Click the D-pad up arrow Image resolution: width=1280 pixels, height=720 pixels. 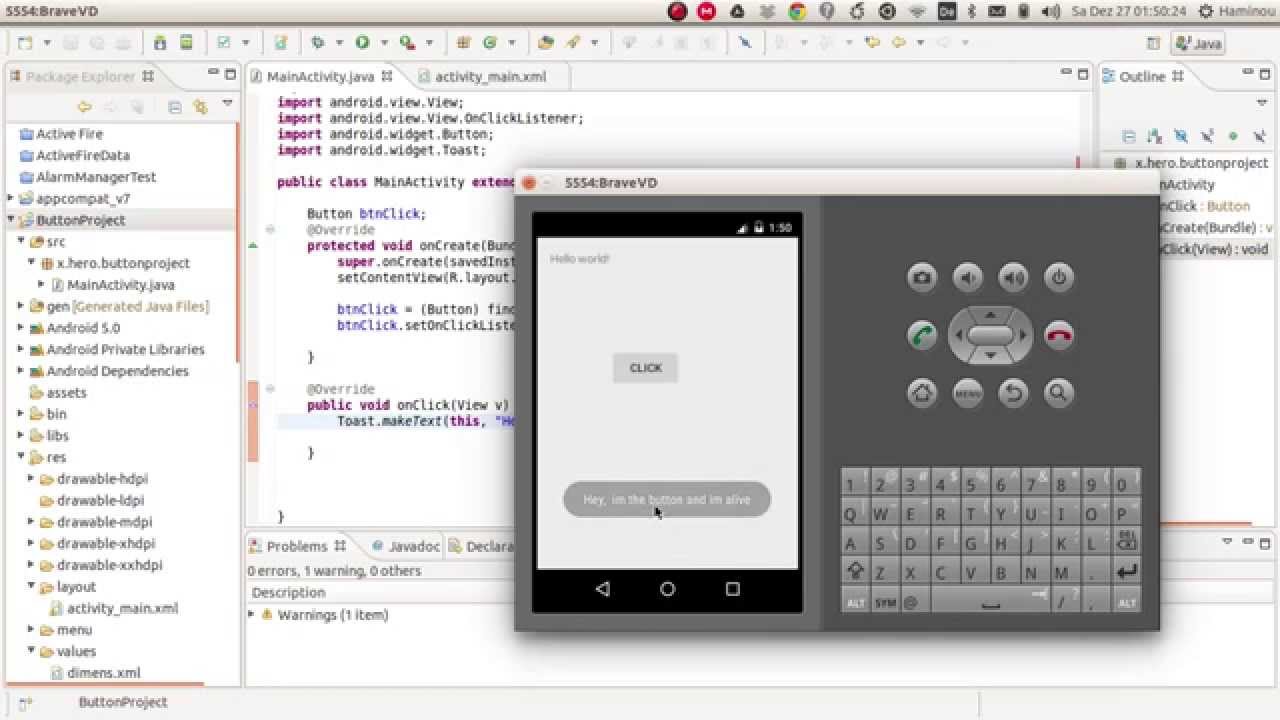coord(990,315)
